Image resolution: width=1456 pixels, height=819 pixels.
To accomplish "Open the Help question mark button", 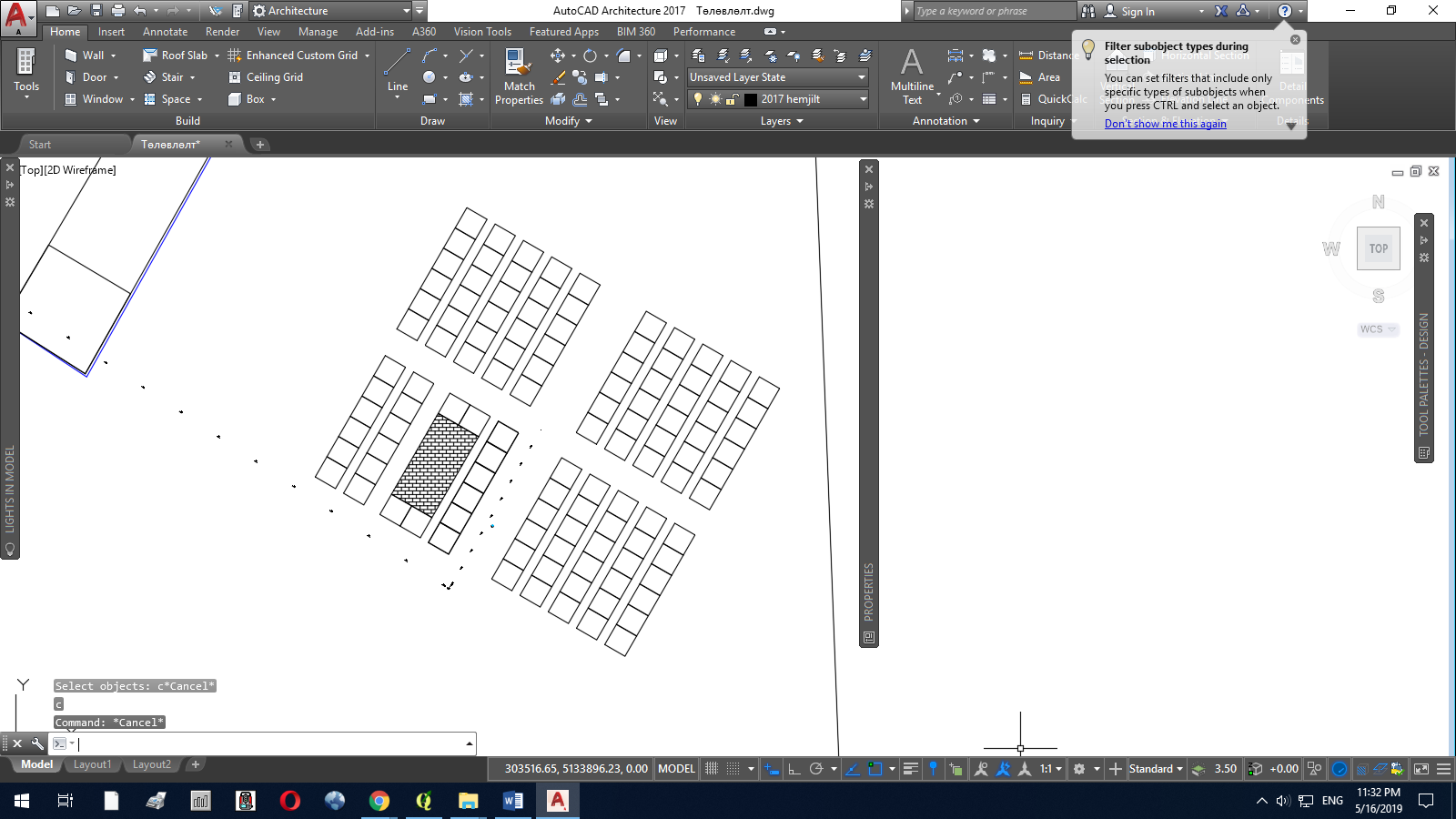I will point(1285,11).
